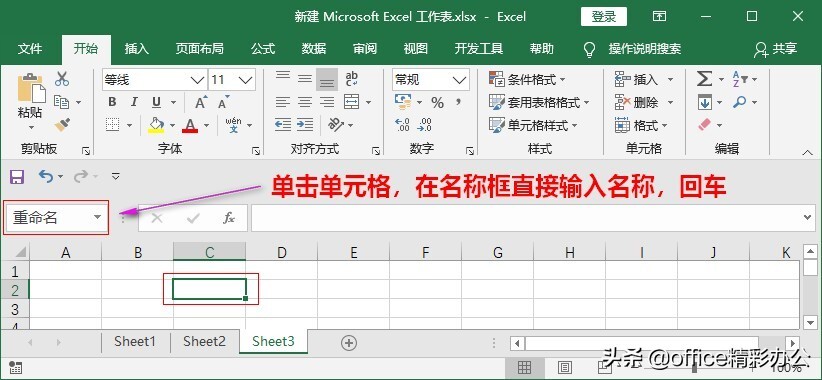Select the Format Painter brush
The height and width of the screenshot is (380, 822).
point(62,125)
